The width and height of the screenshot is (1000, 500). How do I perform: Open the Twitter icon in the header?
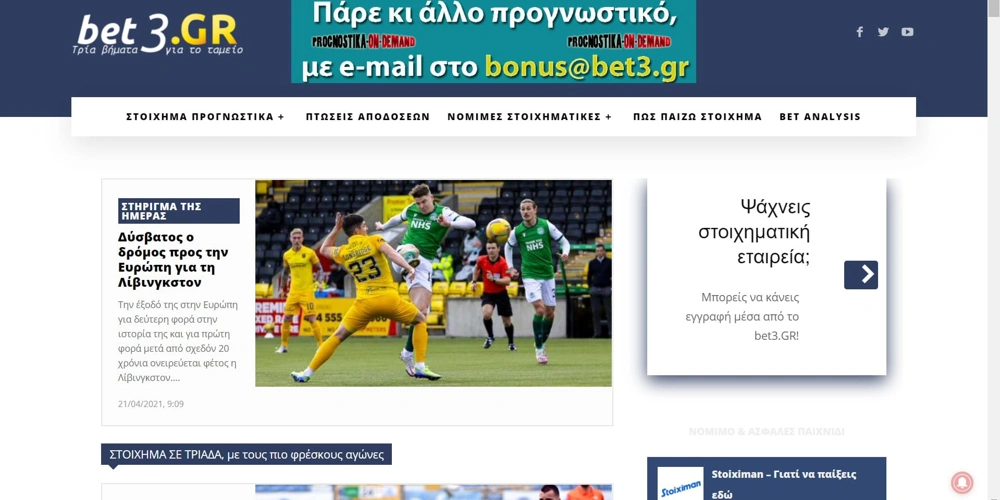pos(883,32)
